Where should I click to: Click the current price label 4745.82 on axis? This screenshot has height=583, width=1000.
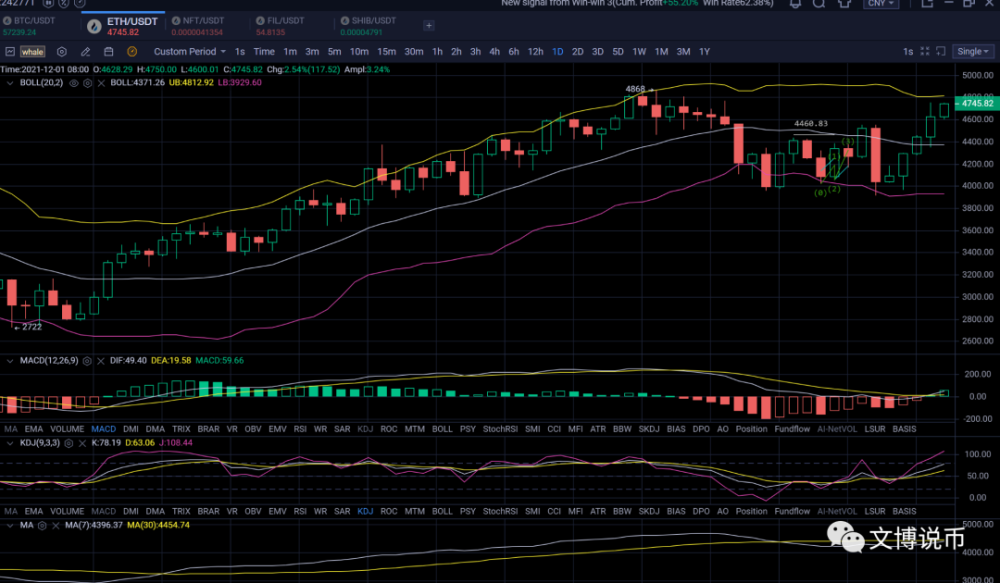[x=976, y=103]
